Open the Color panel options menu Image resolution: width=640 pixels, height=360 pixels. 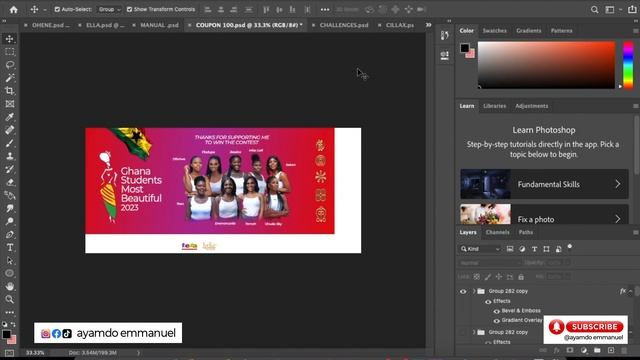pos(636,31)
